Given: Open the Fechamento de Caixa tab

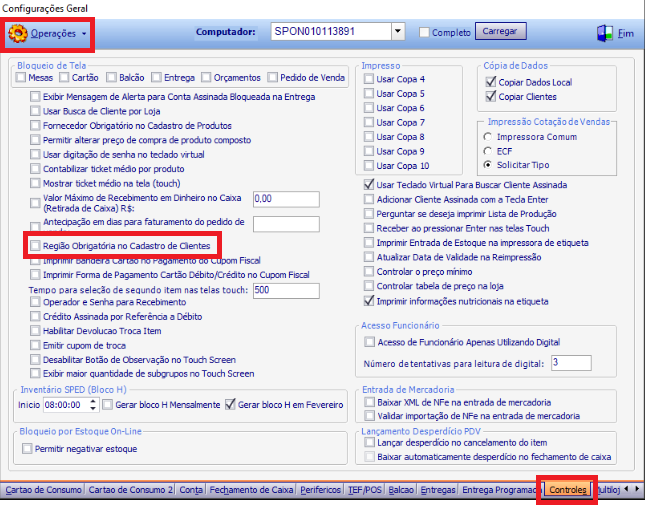Looking at the screenshot, I should click(251, 489).
